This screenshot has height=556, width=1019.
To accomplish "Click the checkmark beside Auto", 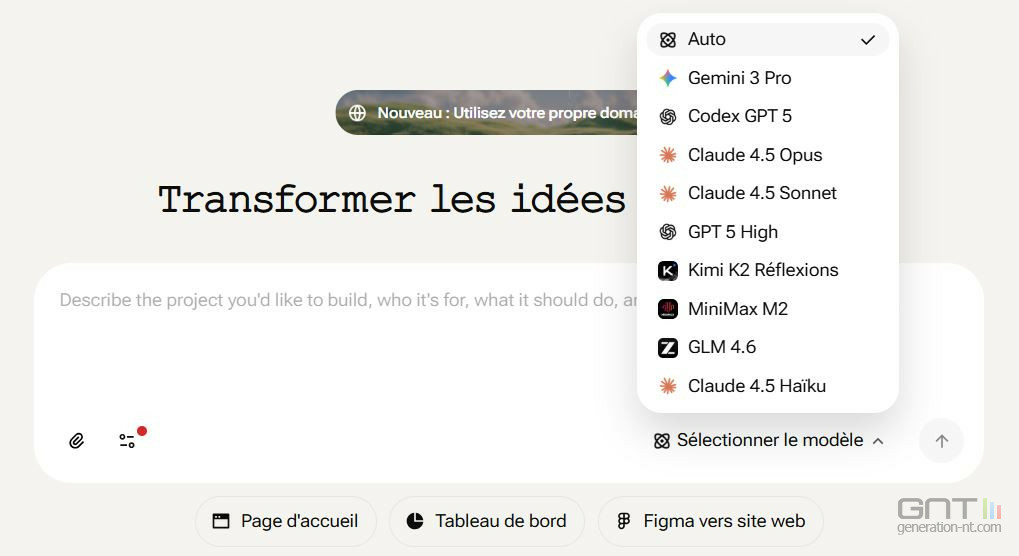I will tap(868, 40).
